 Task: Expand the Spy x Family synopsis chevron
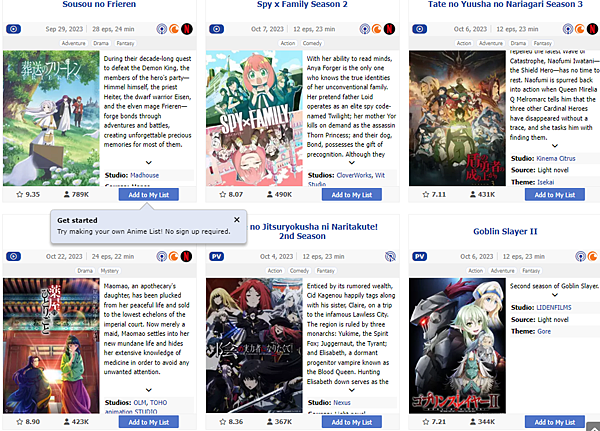click(x=352, y=162)
